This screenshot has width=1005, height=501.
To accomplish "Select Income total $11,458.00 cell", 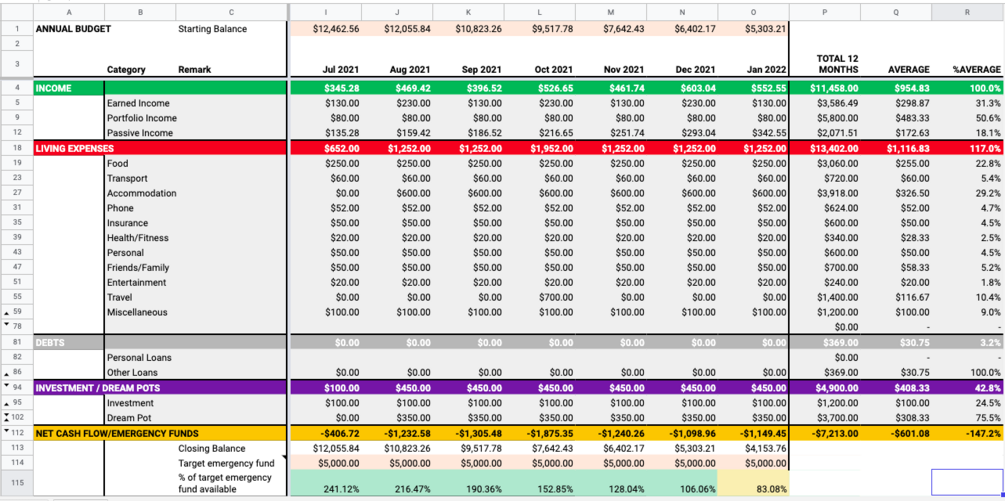I will (x=825, y=88).
